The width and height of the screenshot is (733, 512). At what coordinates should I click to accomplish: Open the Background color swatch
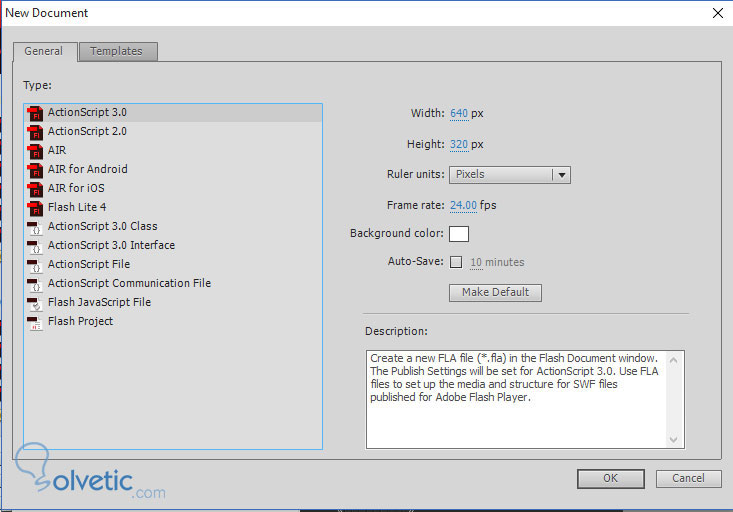coord(459,234)
